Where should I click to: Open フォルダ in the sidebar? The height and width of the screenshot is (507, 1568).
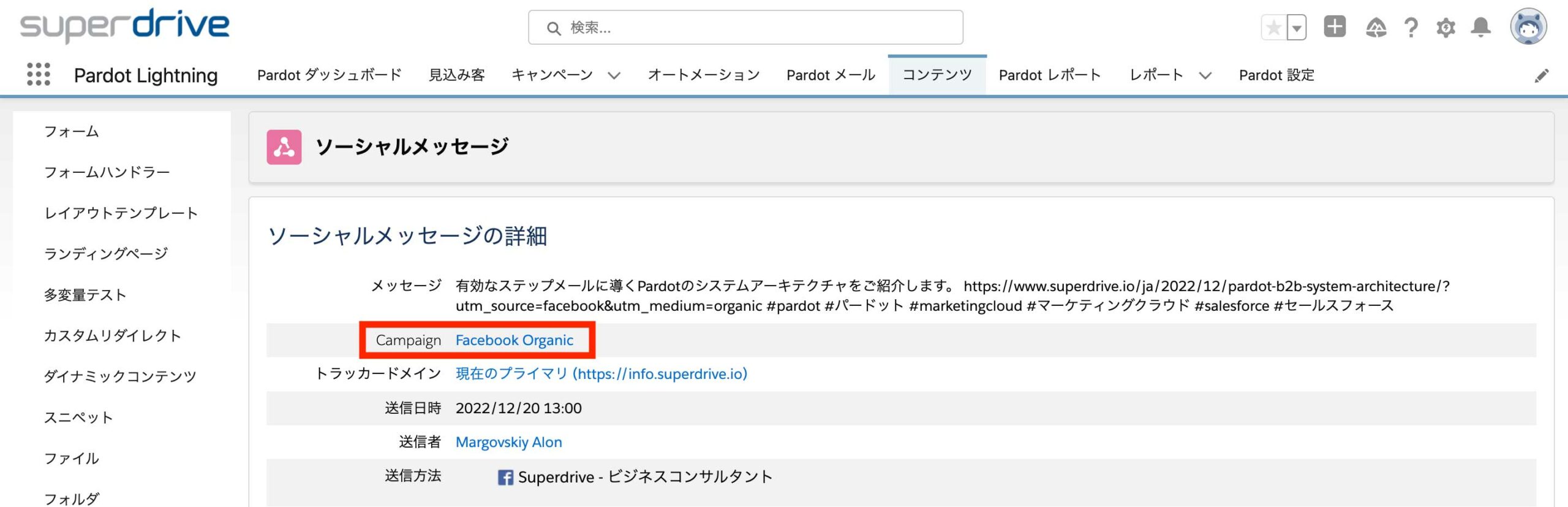[x=71, y=498]
